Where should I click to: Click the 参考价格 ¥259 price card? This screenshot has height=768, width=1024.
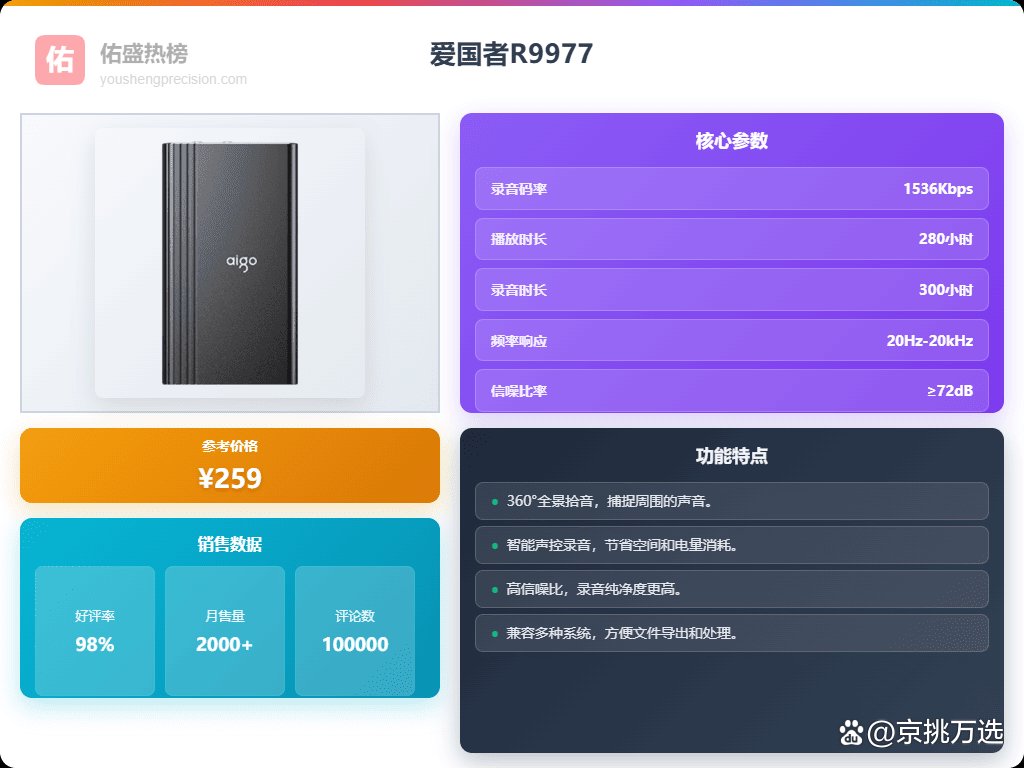point(230,466)
